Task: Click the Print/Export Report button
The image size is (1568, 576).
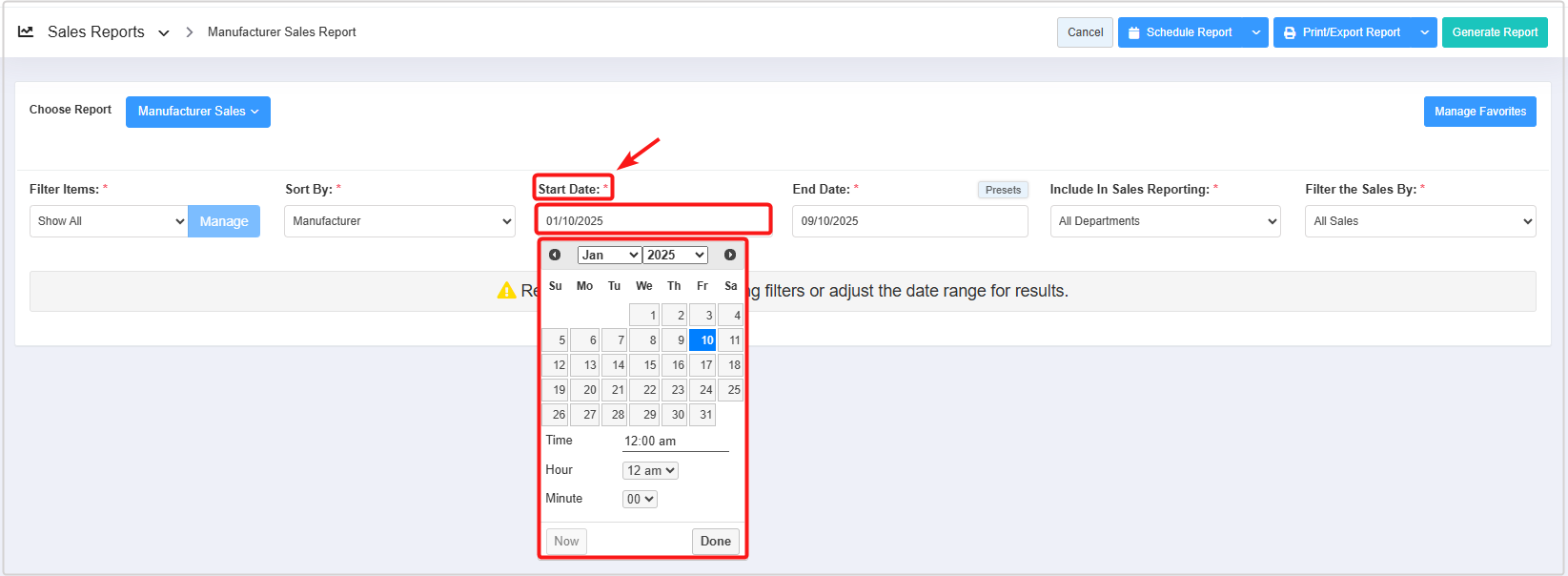Action: (x=1342, y=32)
